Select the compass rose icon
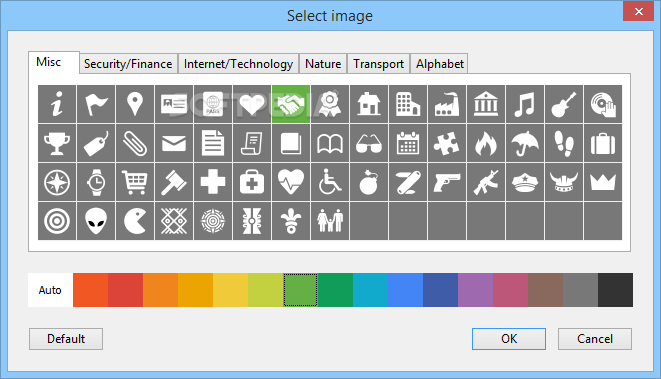 click(x=57, y=182)
